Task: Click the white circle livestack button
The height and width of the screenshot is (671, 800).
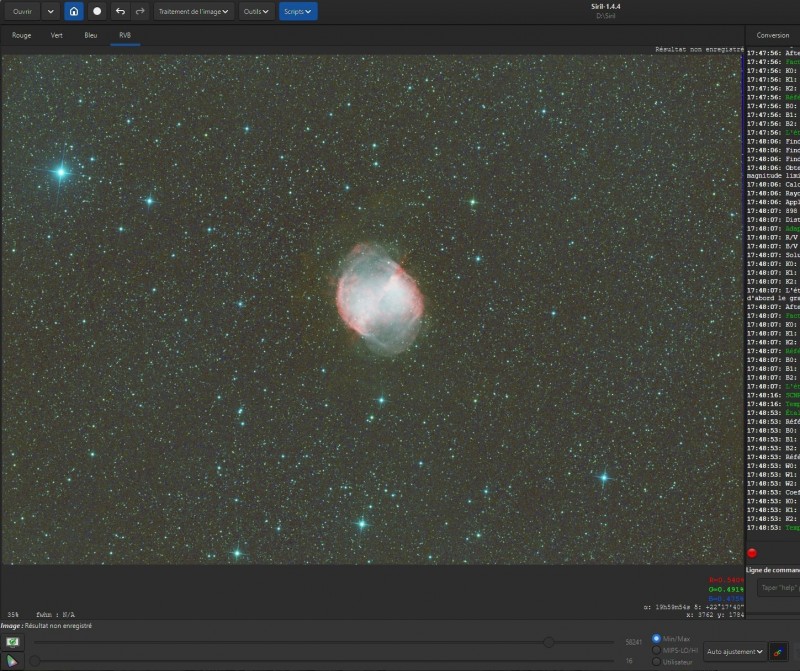Action: click(97, 11)
